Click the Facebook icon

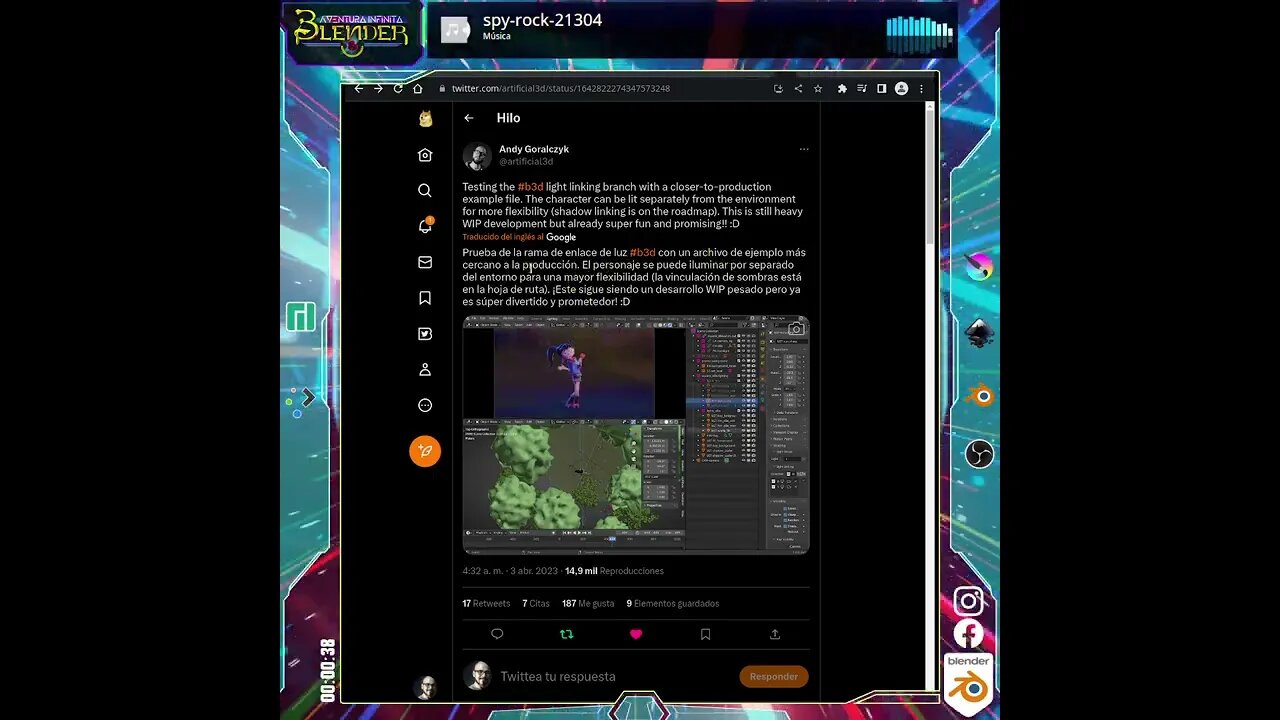click(968, 634)
